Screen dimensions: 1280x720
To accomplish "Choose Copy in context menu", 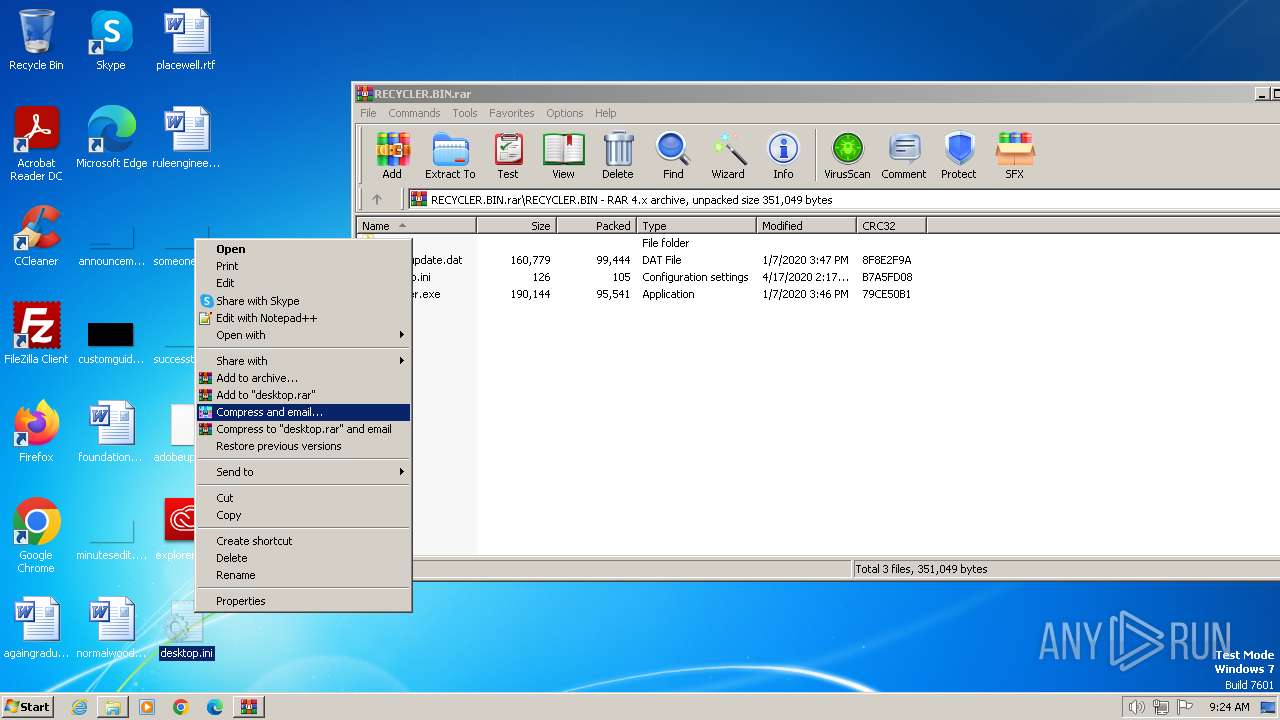I will (x=303, y=515).
